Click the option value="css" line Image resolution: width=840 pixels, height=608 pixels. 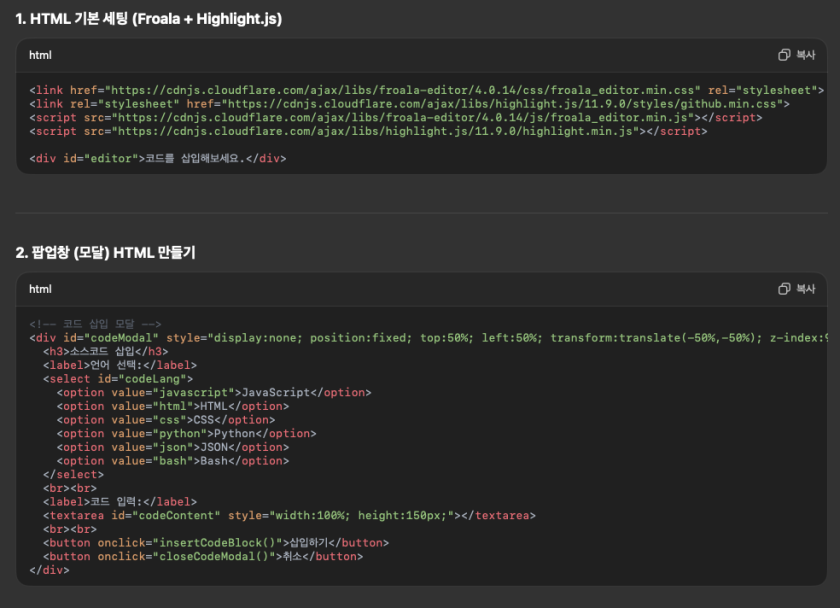click(x=166, y=420)
